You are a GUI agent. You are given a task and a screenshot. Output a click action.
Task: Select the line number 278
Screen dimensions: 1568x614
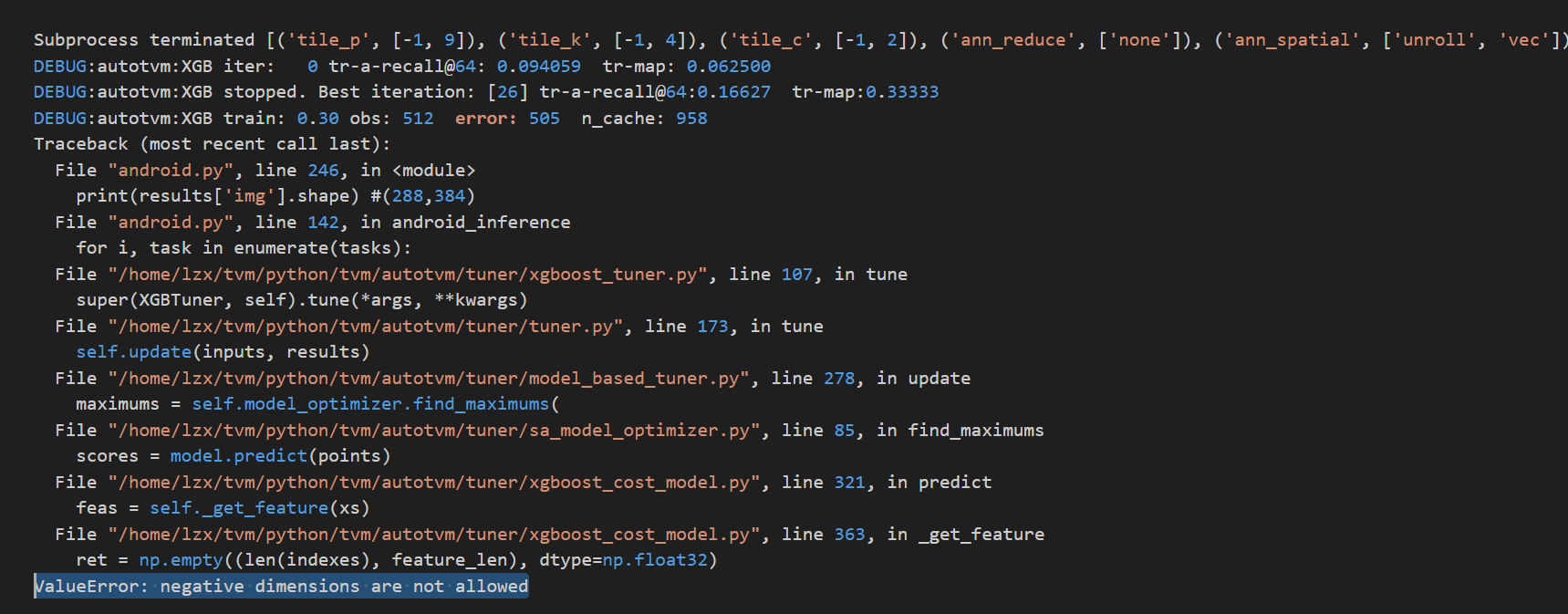[x=838, y=379]
